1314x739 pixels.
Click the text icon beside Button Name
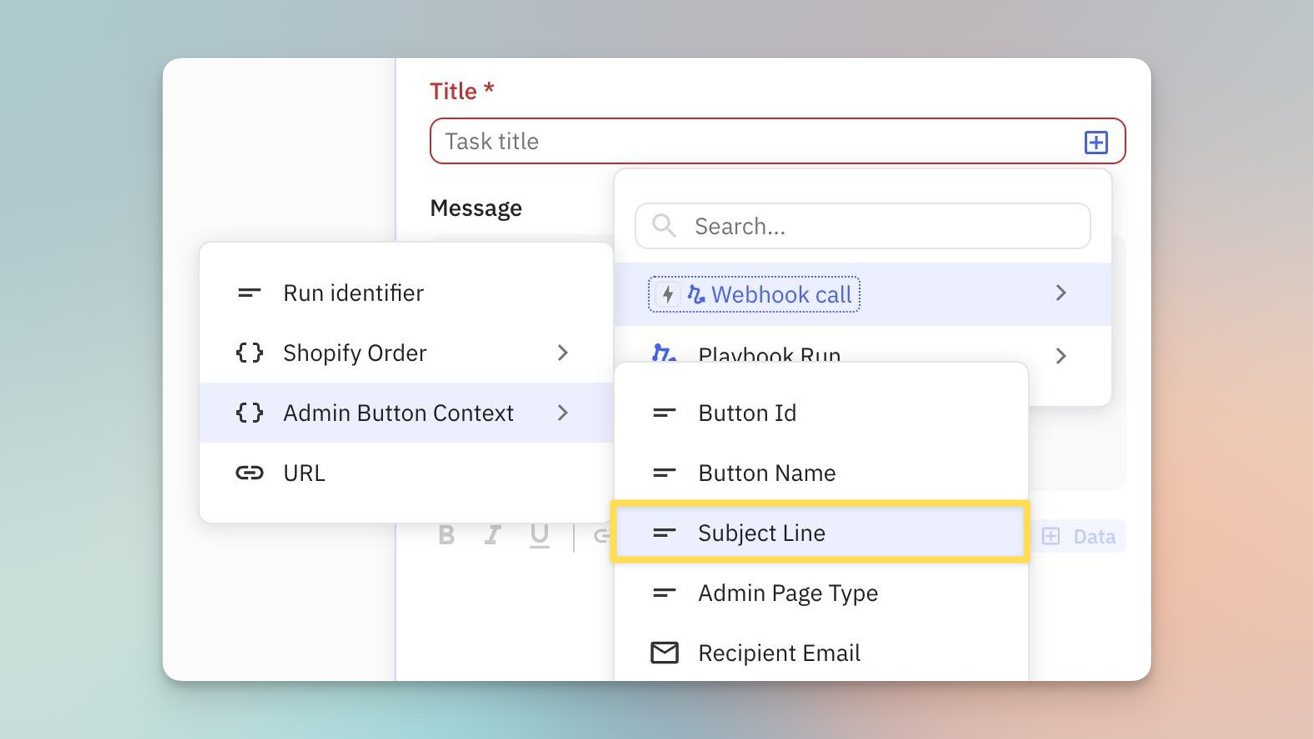coord(664,473)
